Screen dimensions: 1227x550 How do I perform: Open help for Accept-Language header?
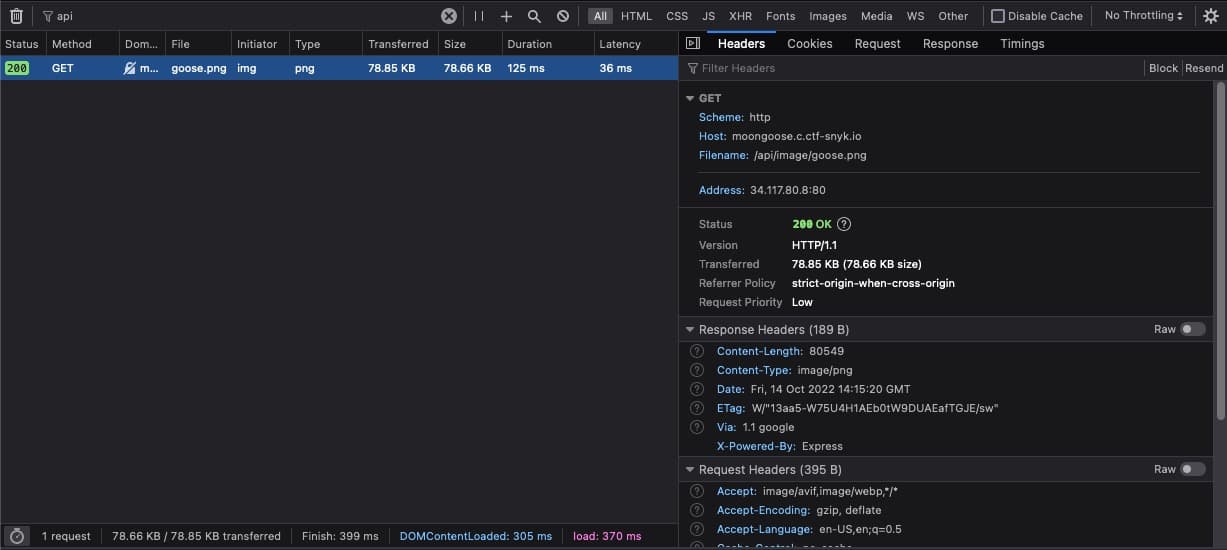coord(697,529)
